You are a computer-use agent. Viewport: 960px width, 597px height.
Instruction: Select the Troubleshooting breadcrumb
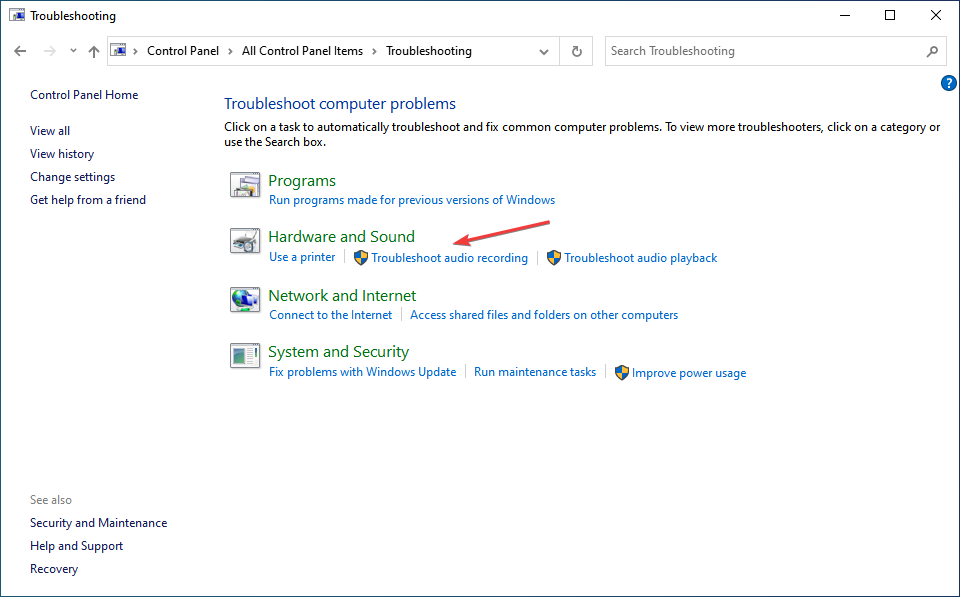[429, 51]
